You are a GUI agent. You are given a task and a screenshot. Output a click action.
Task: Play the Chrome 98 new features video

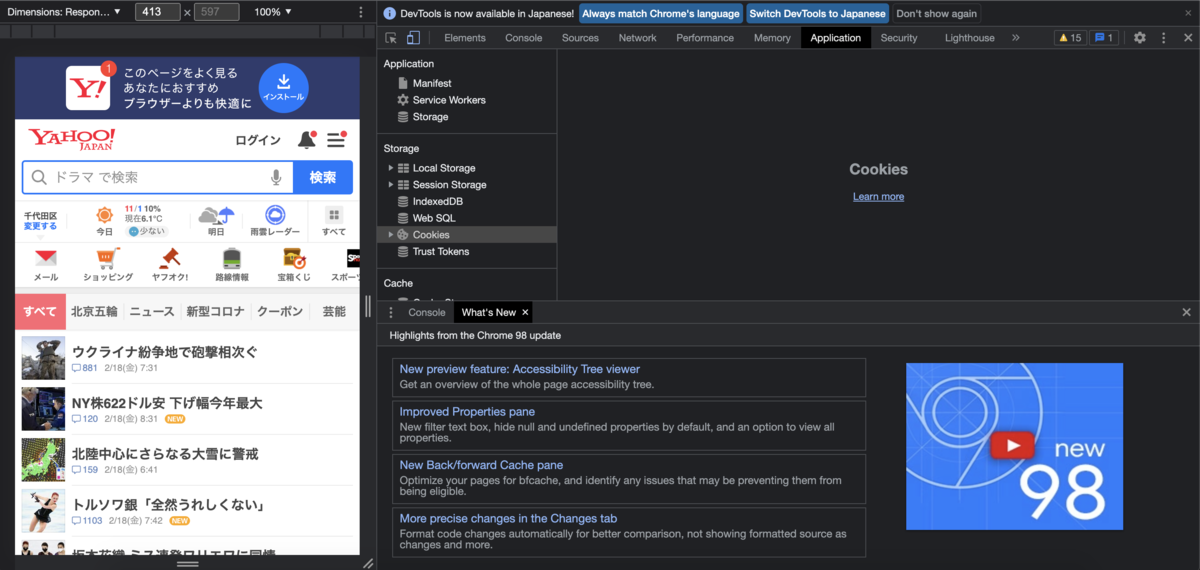click(x=1013, y=446)
